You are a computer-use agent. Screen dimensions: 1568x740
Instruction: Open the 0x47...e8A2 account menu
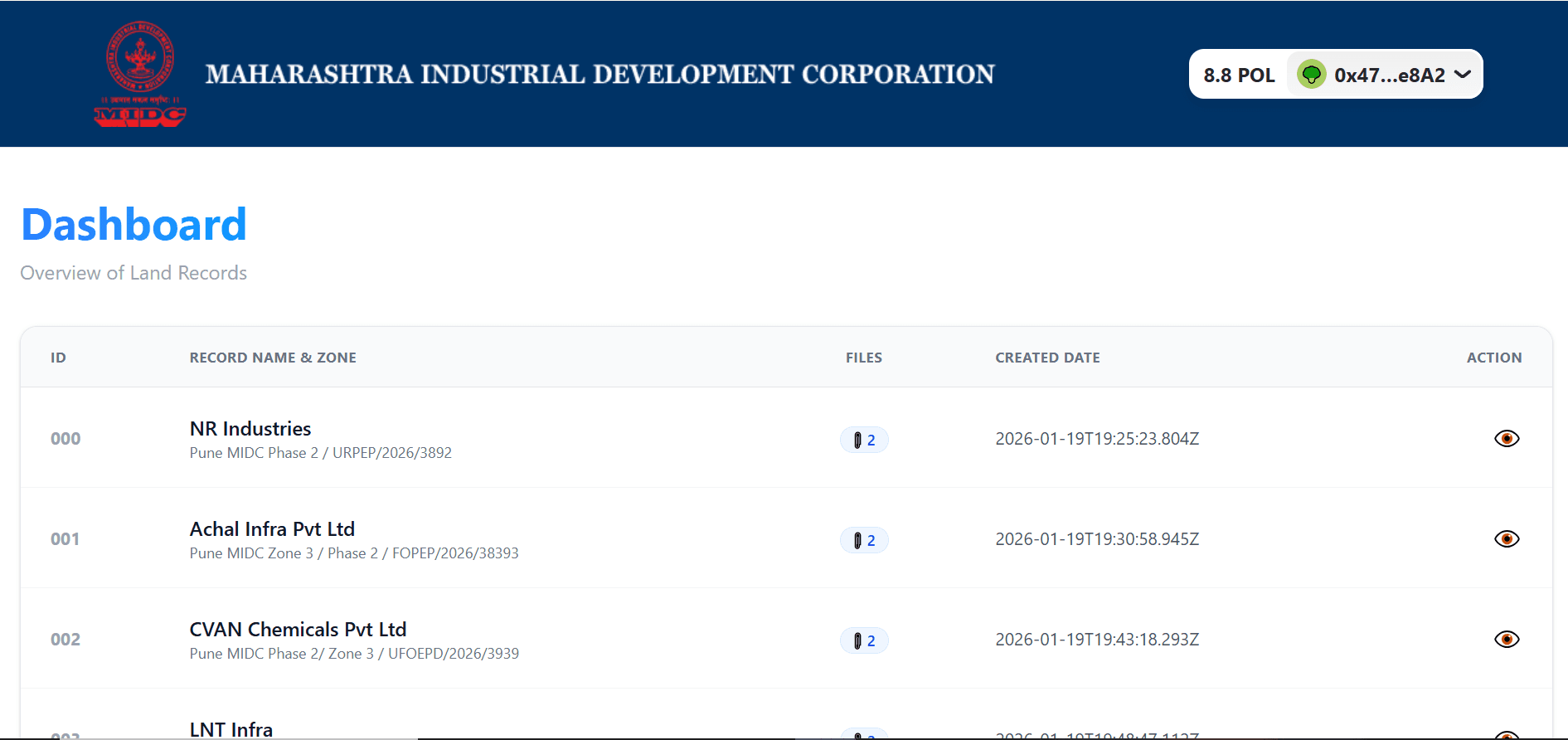[1389, 75]
